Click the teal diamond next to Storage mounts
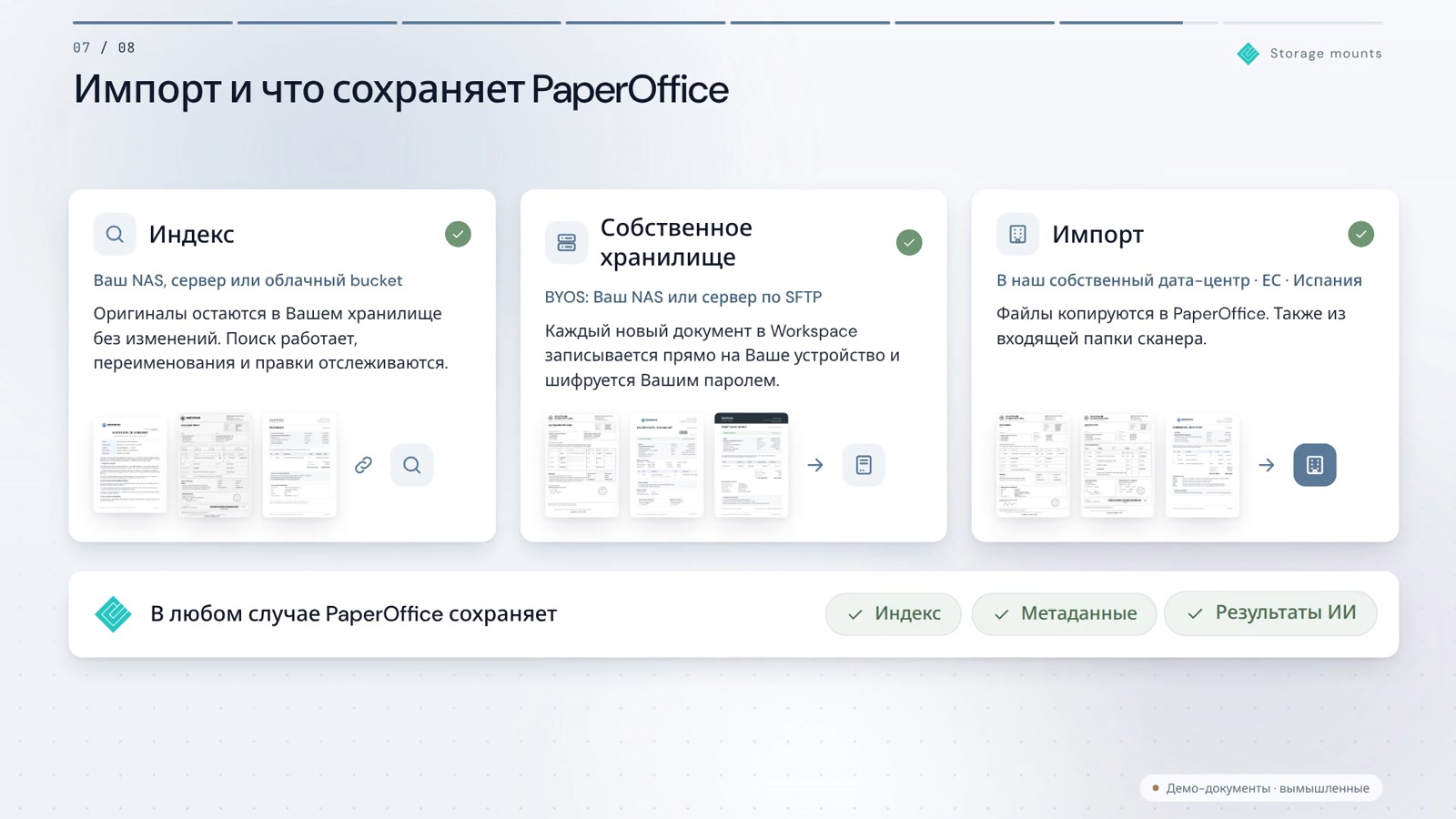The height and width of the screenshot is (819, 1456). click(x=1249, y=54)
